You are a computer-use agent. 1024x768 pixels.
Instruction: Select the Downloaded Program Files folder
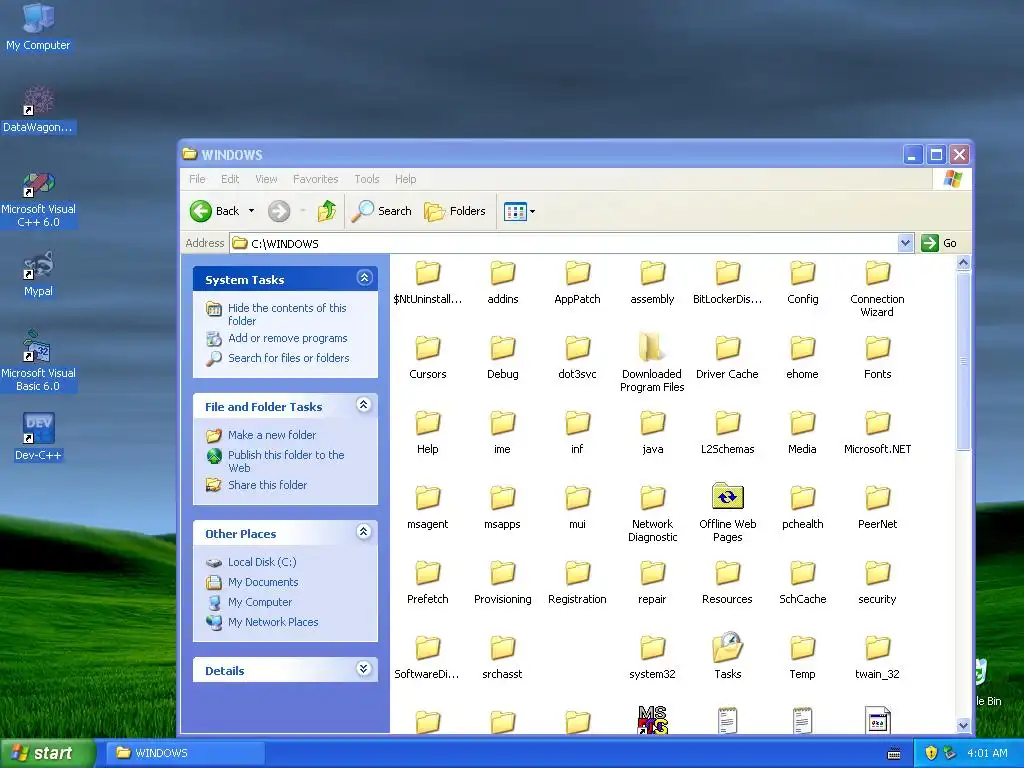coord(652,362)
